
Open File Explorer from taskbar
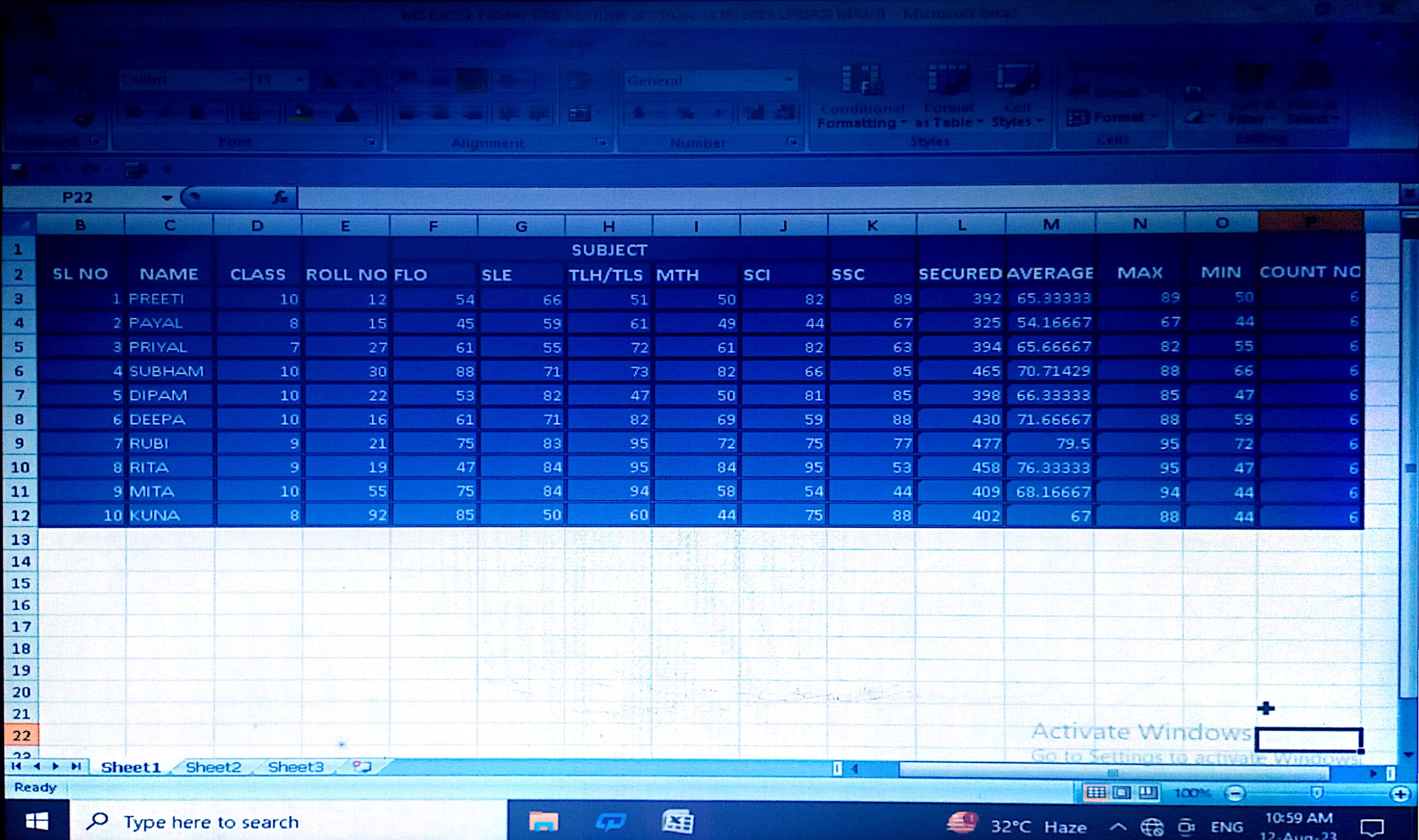(x=543, y=821)
